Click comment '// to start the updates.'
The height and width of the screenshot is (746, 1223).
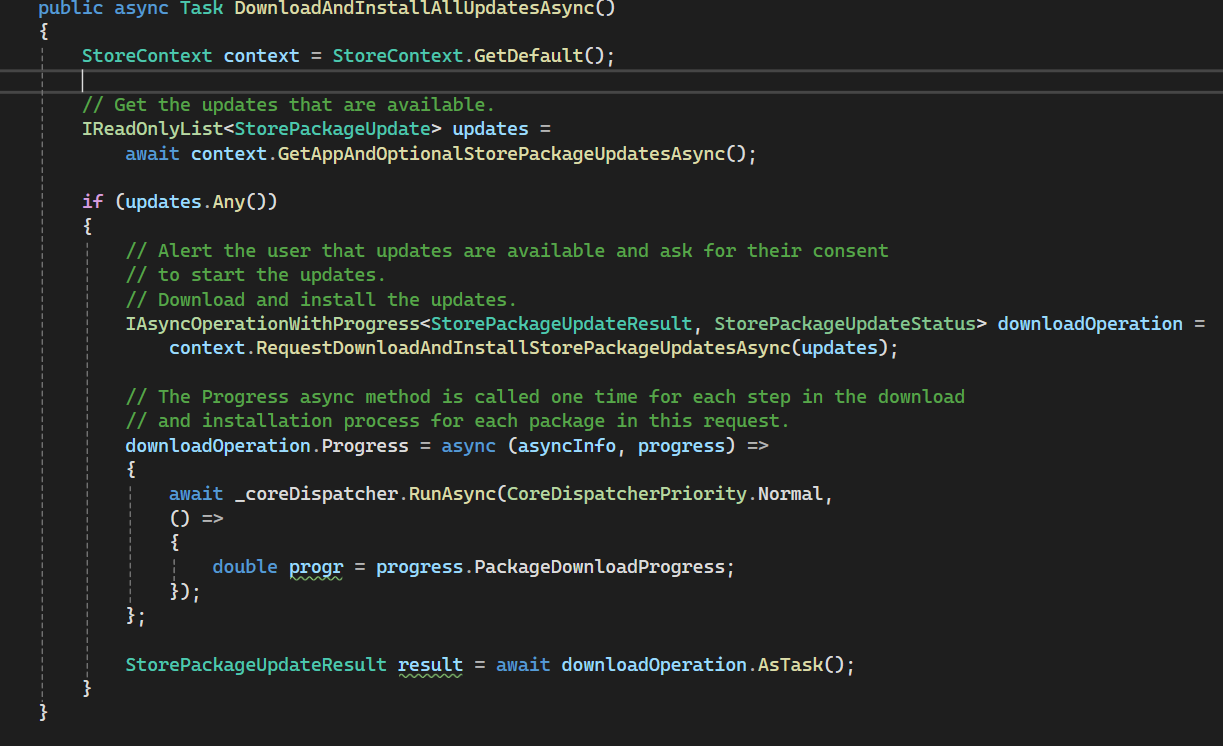pyautogui.click(x=256, y=275)
